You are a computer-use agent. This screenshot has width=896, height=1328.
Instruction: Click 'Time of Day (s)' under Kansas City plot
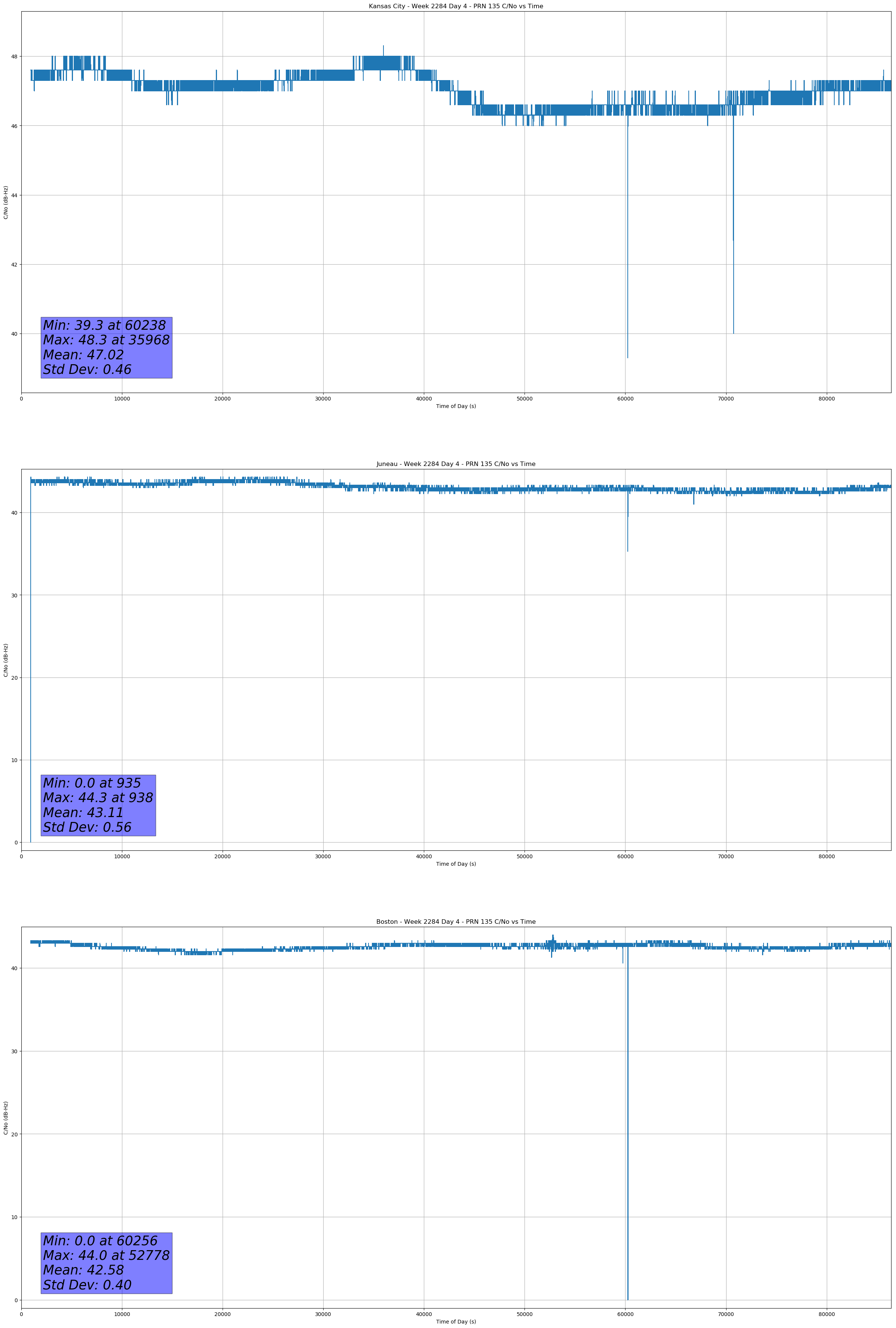456,406
